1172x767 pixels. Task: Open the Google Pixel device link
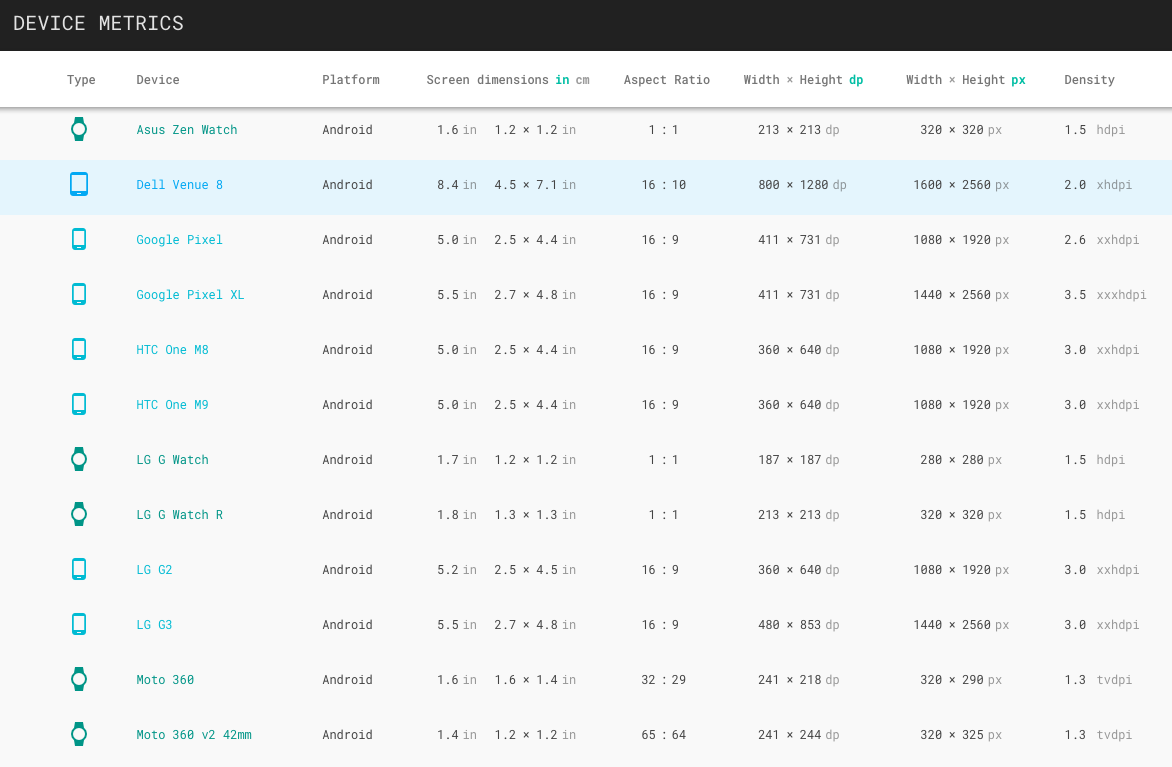point(179,240)
